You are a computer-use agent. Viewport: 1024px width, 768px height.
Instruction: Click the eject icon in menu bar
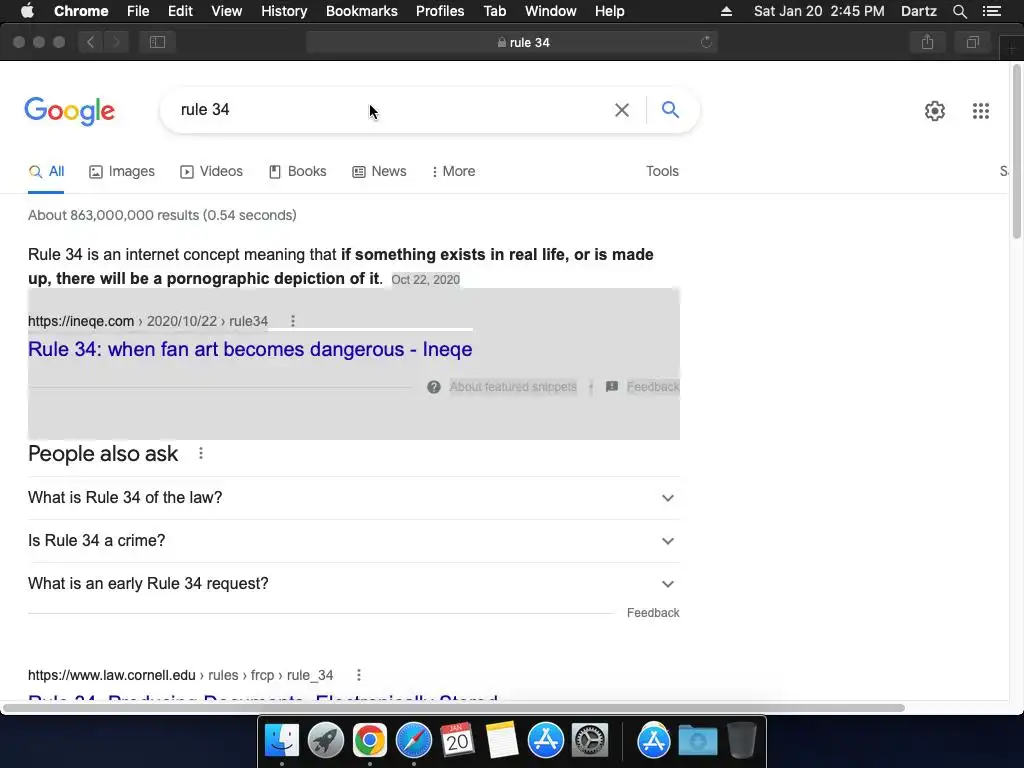726,11
